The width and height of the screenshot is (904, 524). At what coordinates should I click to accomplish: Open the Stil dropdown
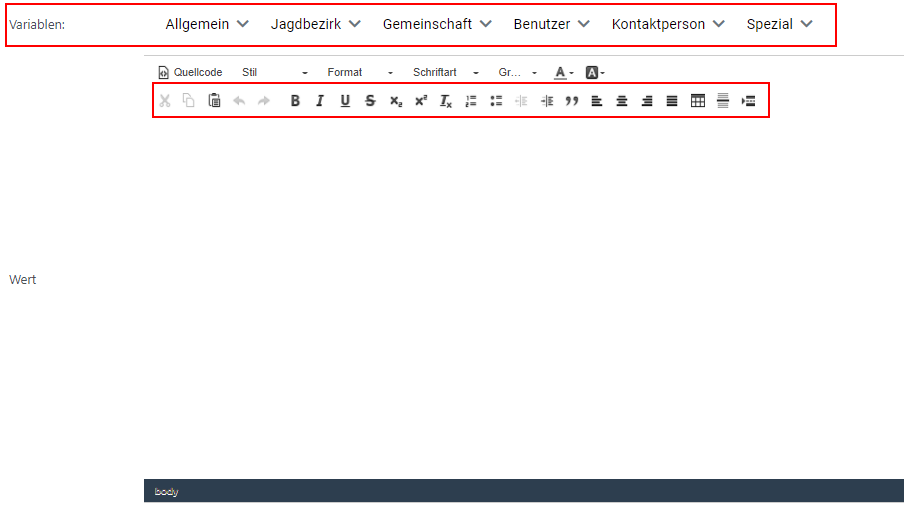pos(275,73)
